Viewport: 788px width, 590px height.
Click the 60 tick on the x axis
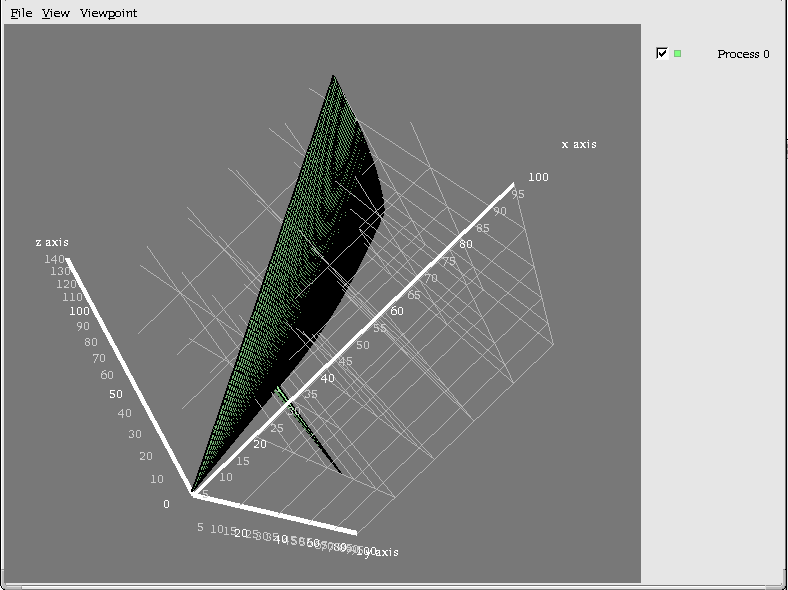click(x=397, y=311)
